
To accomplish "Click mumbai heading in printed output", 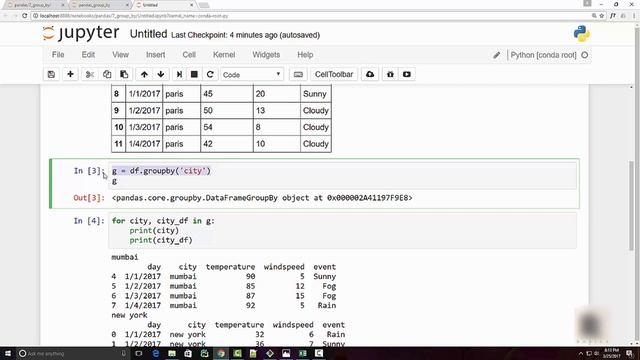I will tap(124, 257).
